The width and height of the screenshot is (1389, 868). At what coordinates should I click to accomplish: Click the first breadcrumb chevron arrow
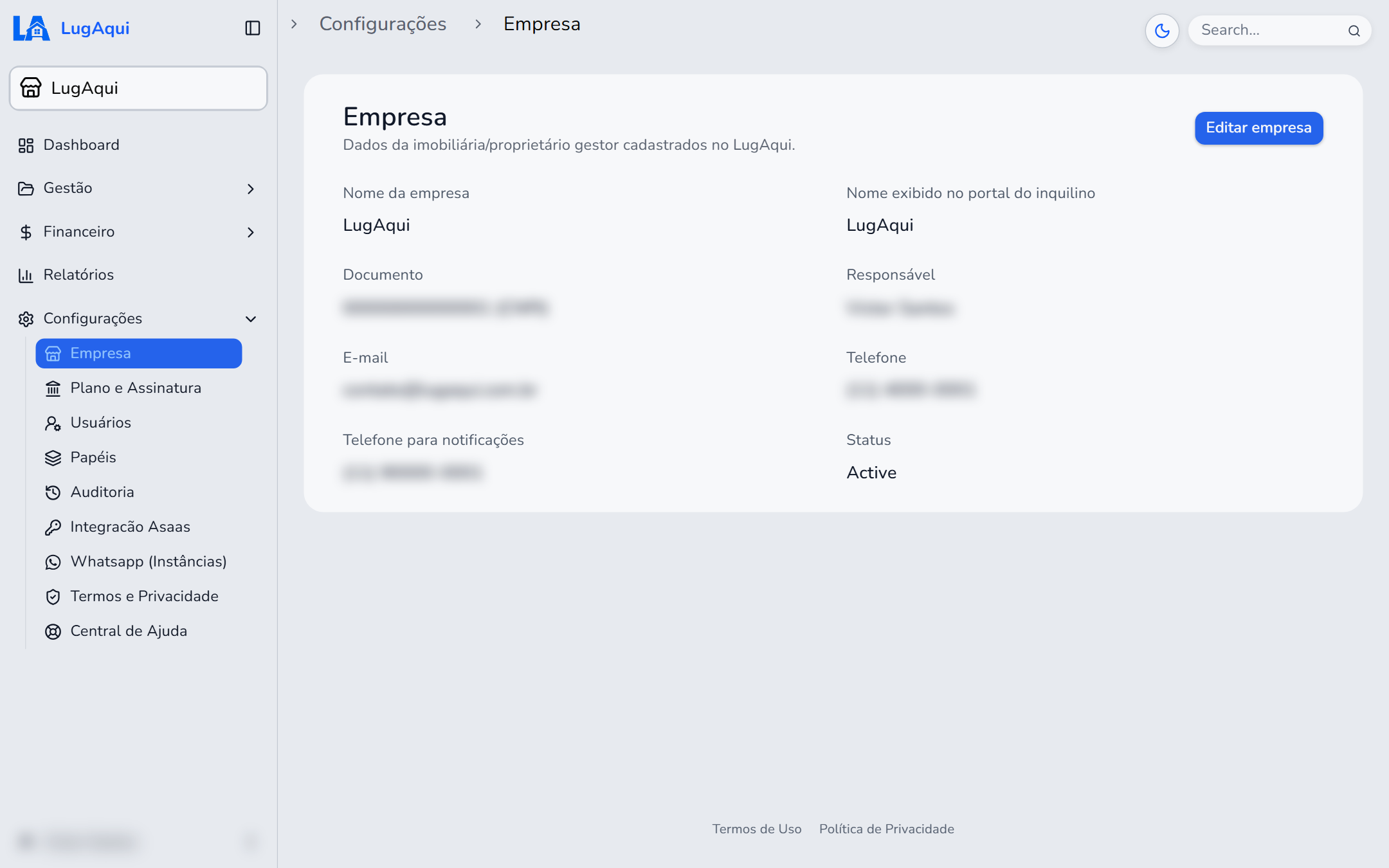click(294, 24)
